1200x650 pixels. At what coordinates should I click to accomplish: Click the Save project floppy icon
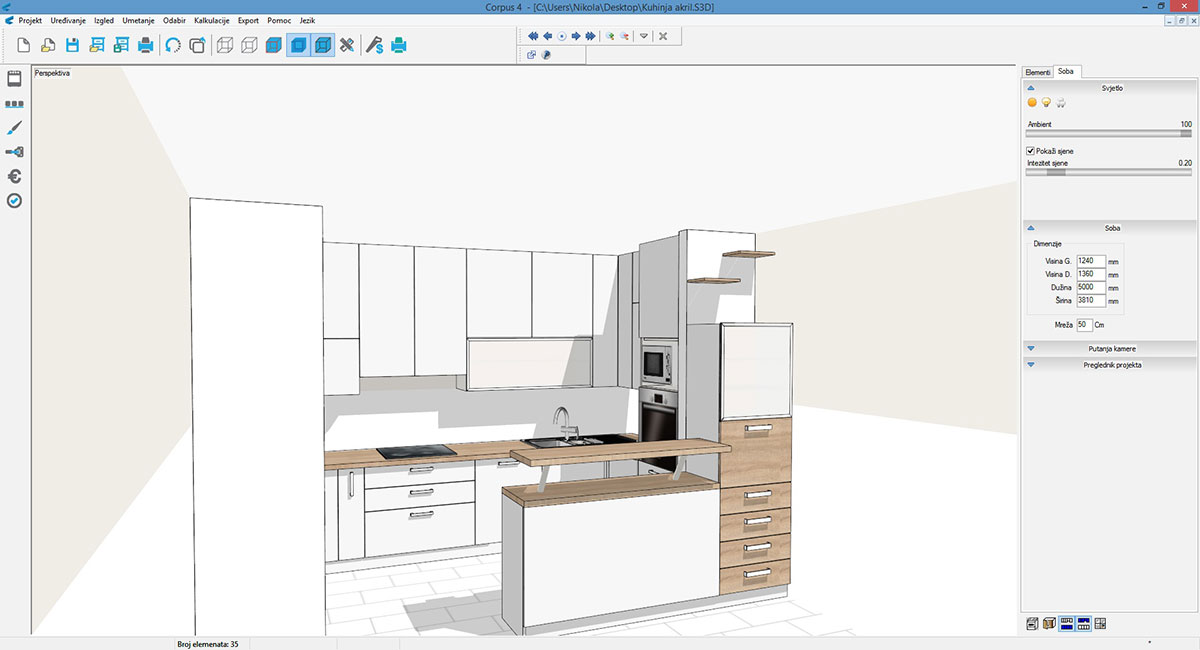point(72,45)
